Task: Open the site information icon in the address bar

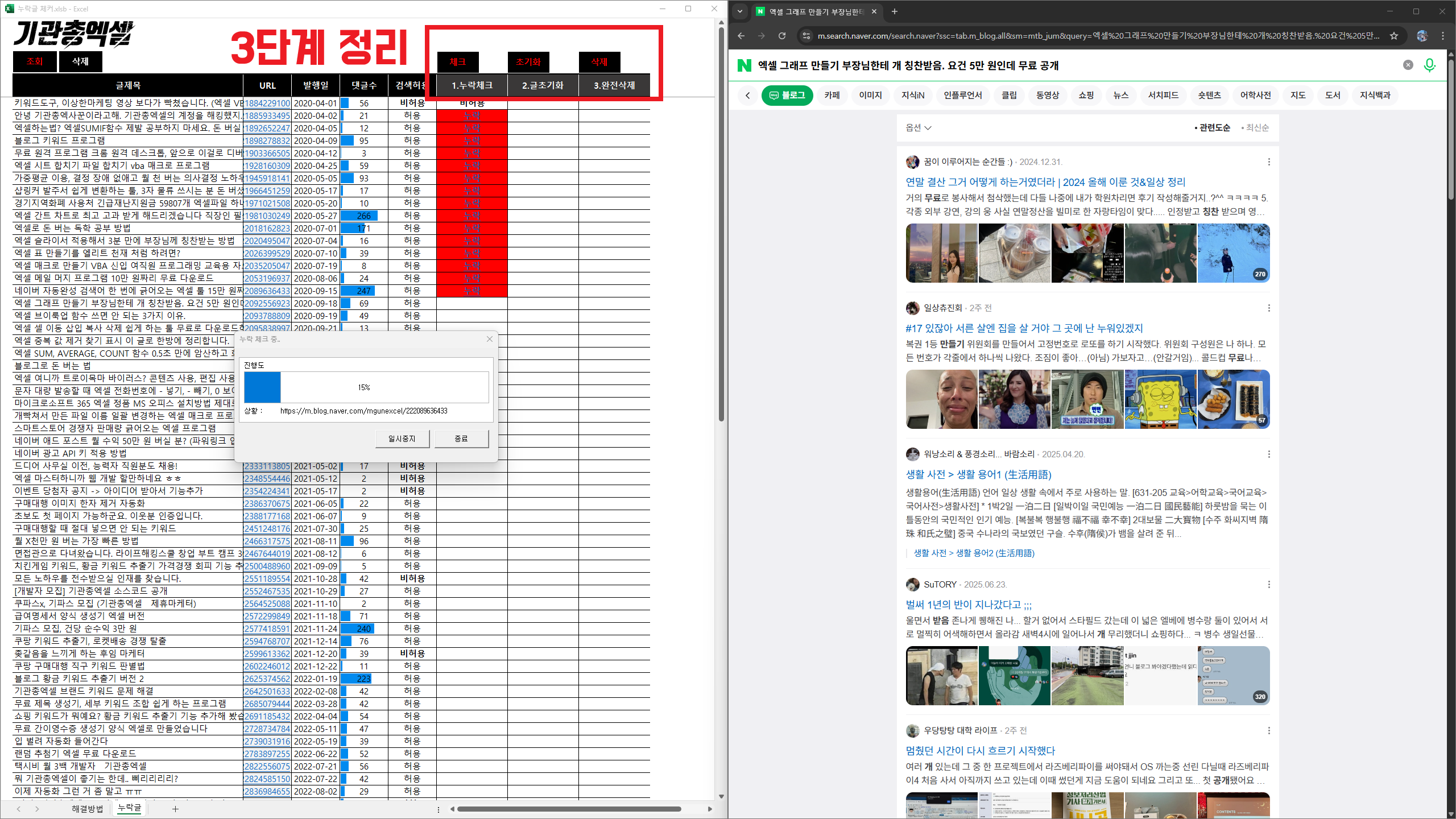Action: [x=806, y=36]
